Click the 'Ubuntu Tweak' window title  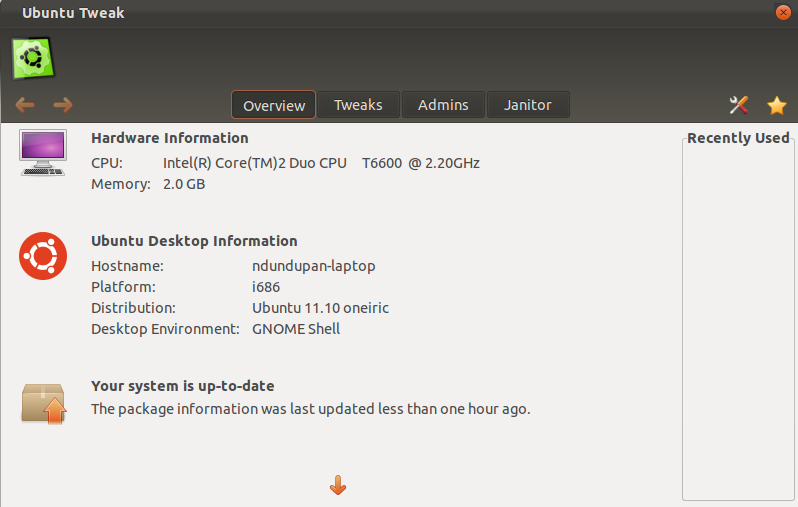pyautogui.click(x=73, y=13)
